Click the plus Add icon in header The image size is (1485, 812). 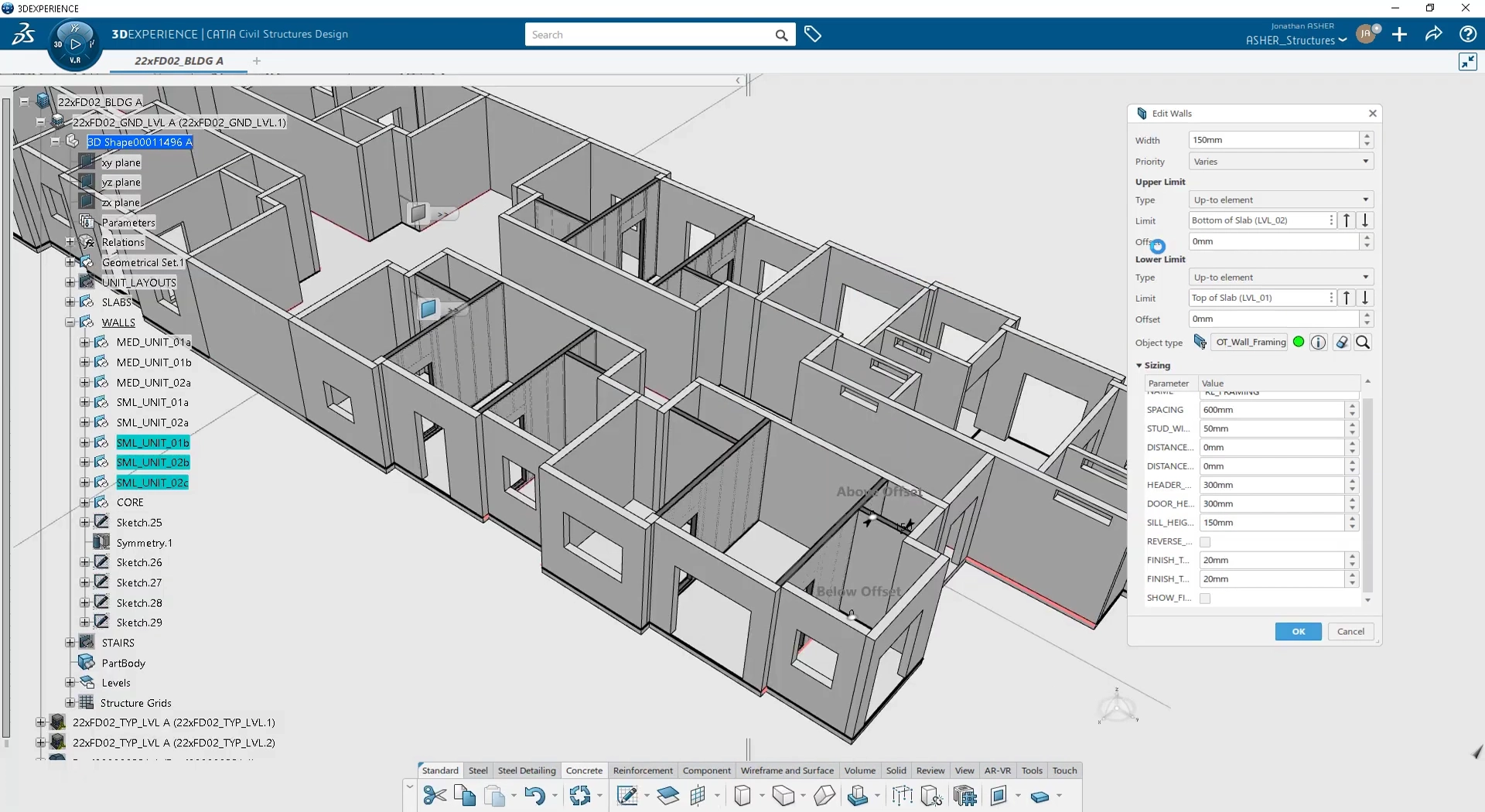1399,34
